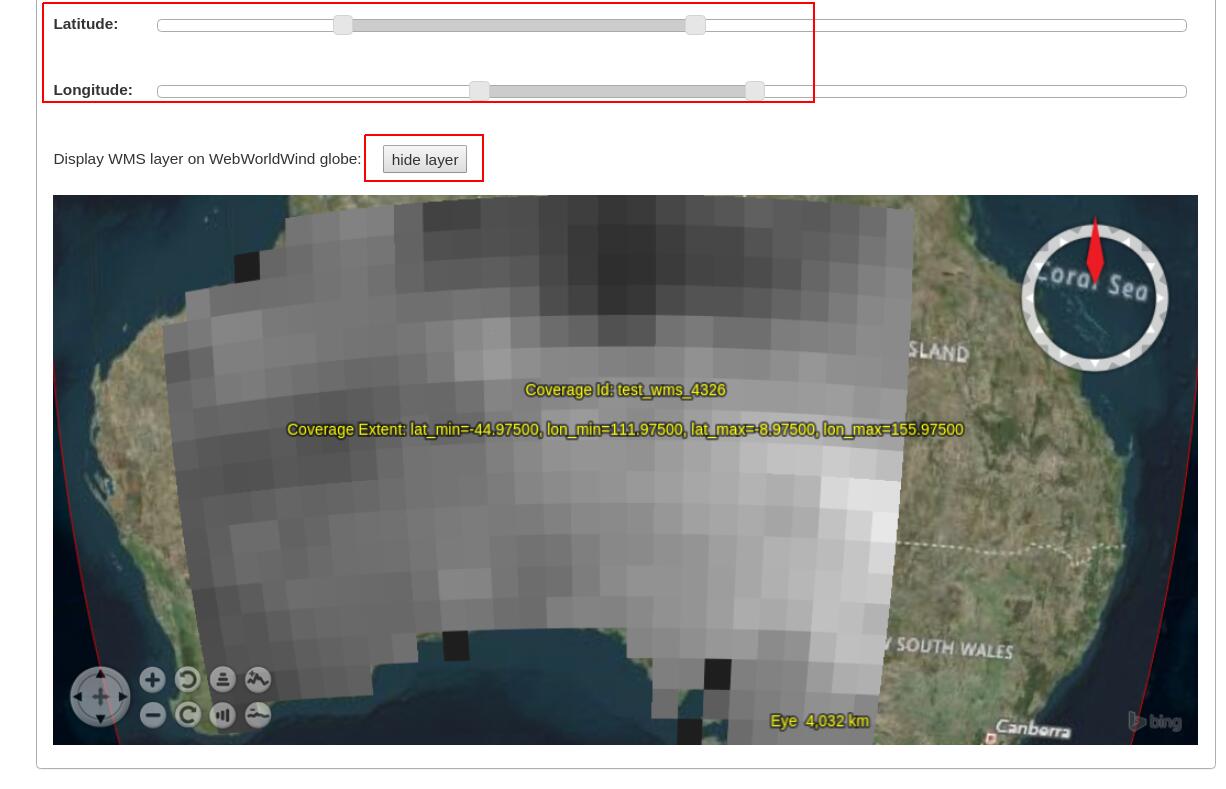Rotate globe heading clockwise
Screen dimensions: 1226x789
tap(187, 714)
